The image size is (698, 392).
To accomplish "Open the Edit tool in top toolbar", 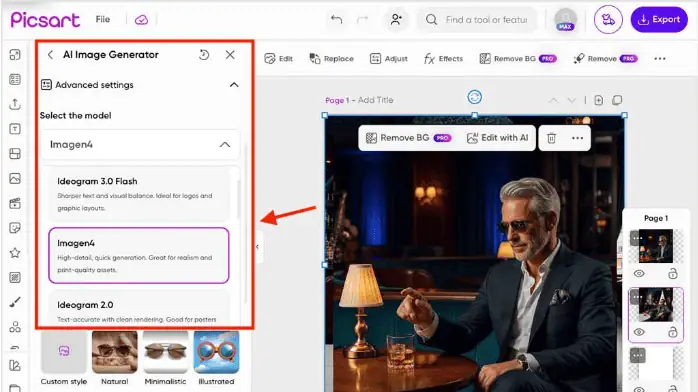I will (278, 59).
